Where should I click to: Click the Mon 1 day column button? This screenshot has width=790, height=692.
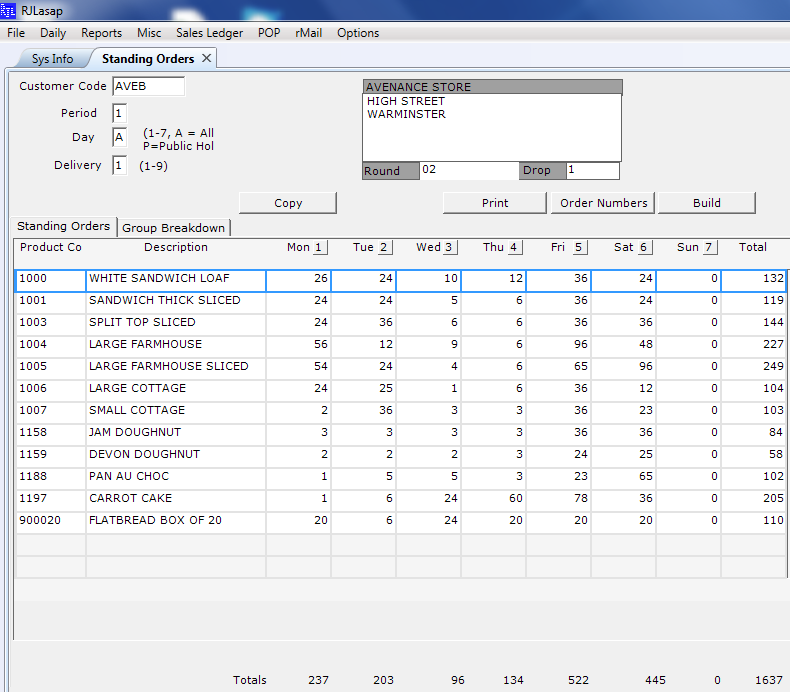(x=319, y=247)
